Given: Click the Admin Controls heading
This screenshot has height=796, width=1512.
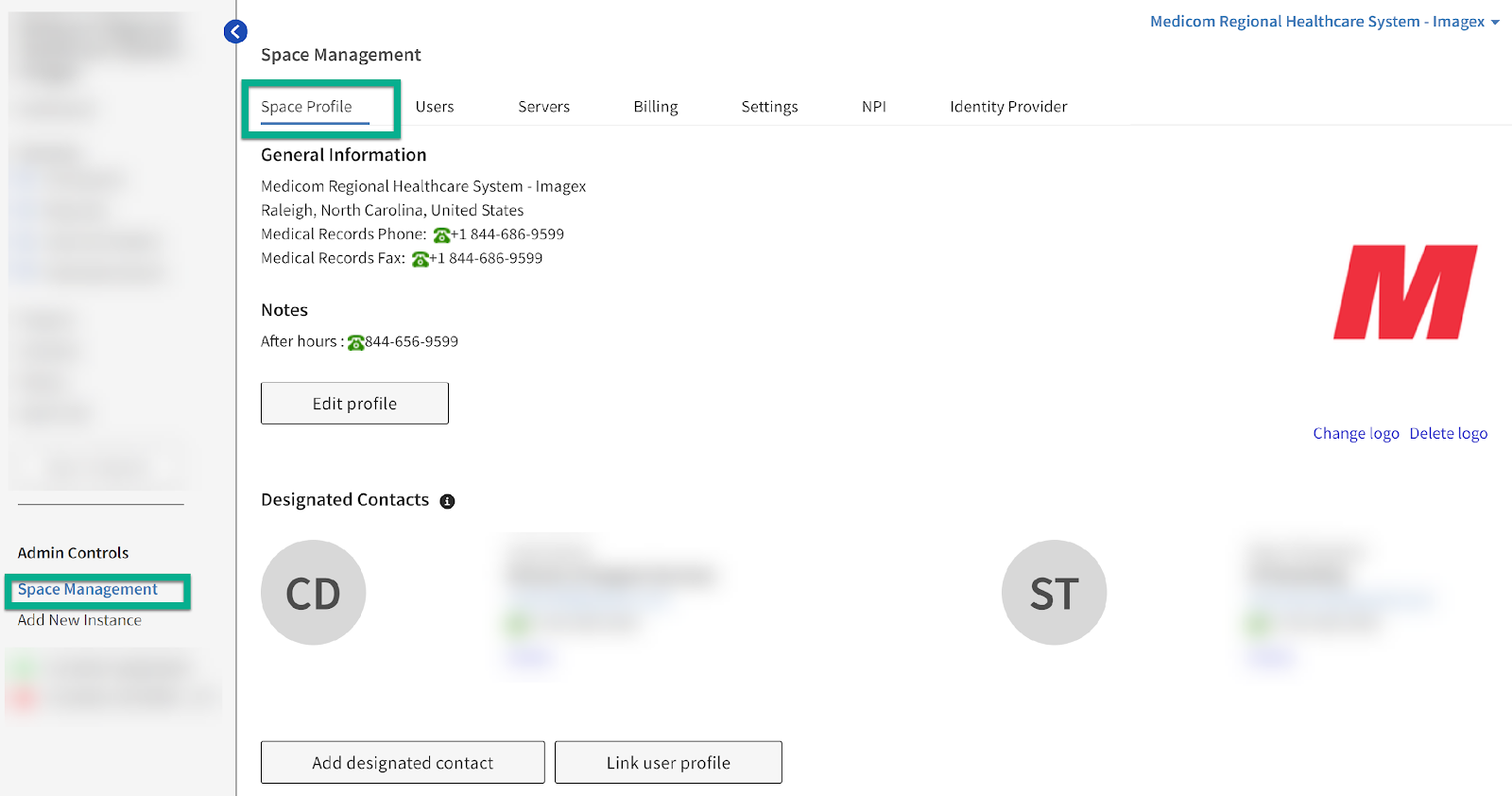Looking at the screenshot, I should click(73, 553).
